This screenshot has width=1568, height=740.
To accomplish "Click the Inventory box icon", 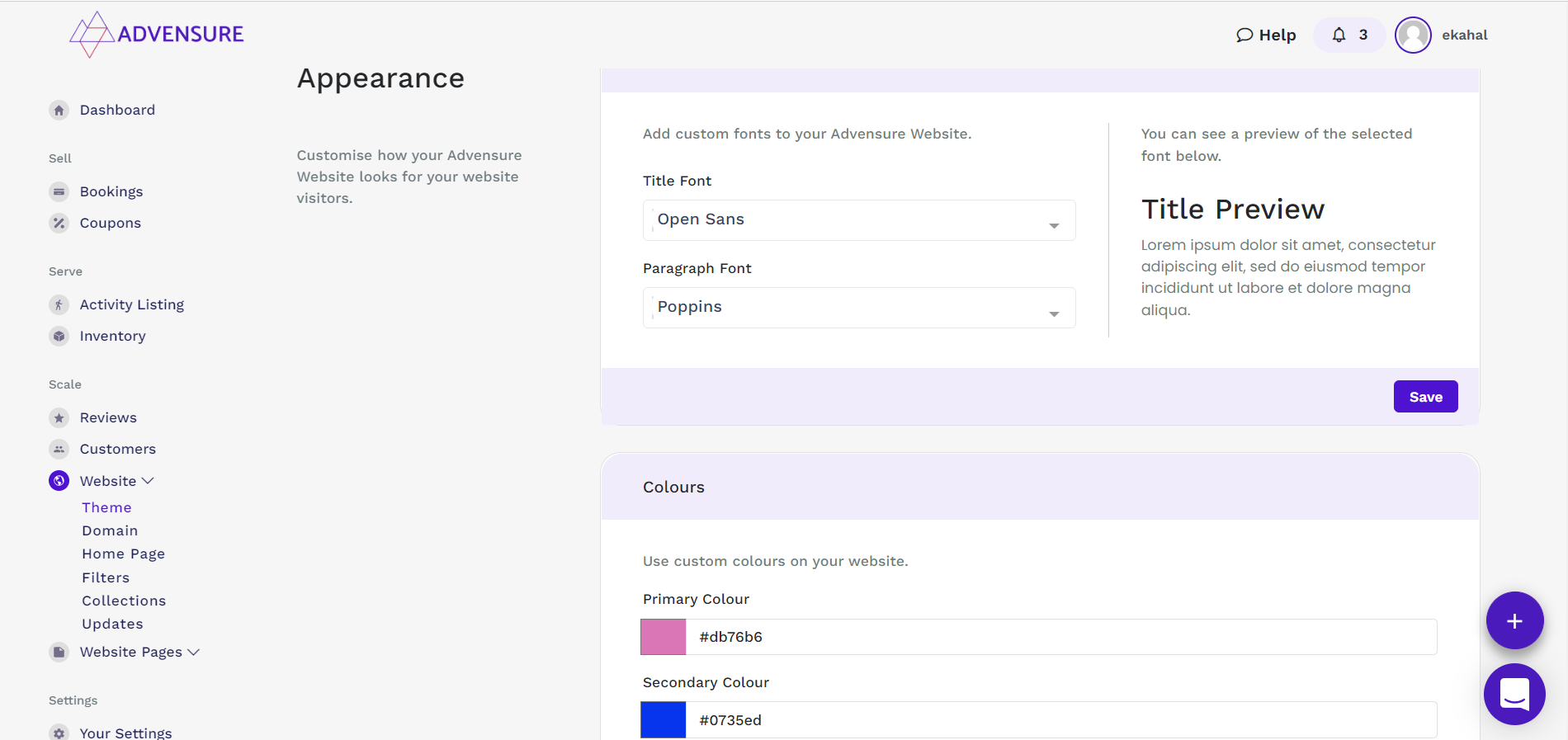I will click(59, 337).
